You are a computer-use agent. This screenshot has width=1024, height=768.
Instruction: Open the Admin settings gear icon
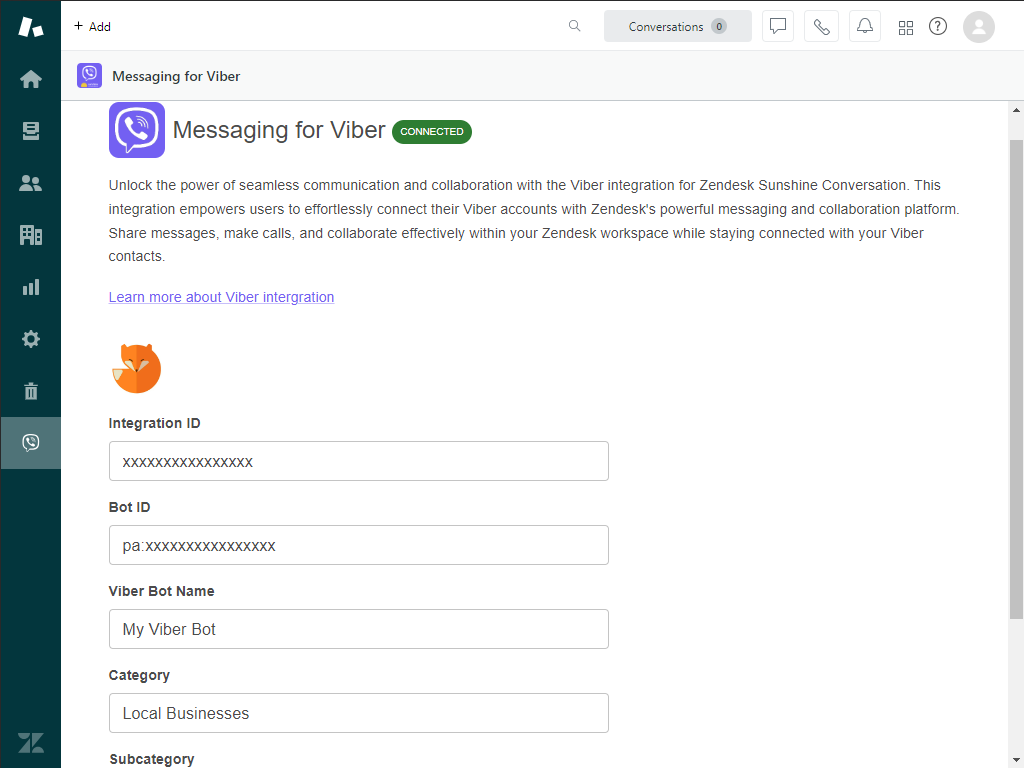click(30, 339)
